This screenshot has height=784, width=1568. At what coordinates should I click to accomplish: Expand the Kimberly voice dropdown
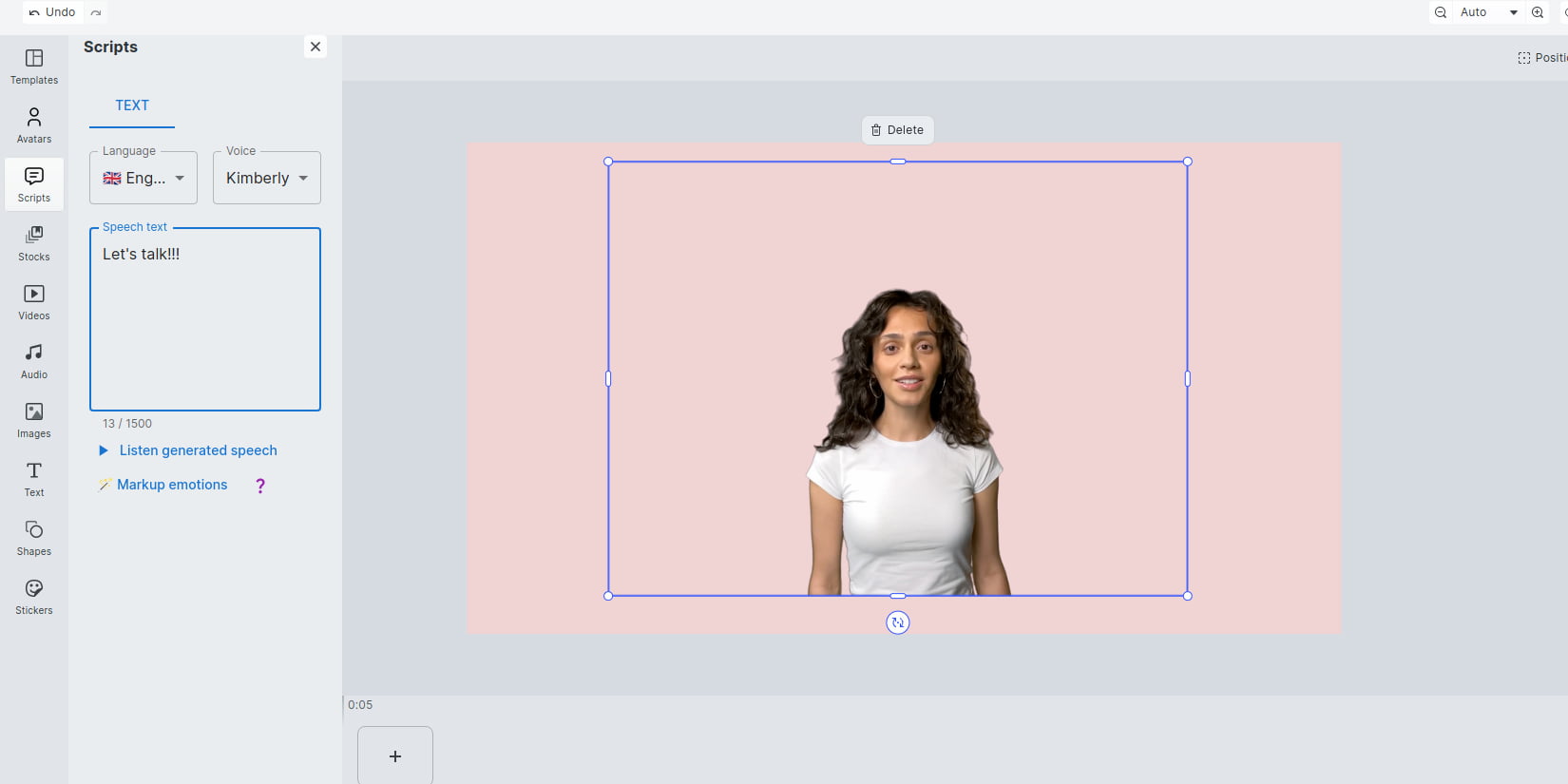(x=267, y=178)
